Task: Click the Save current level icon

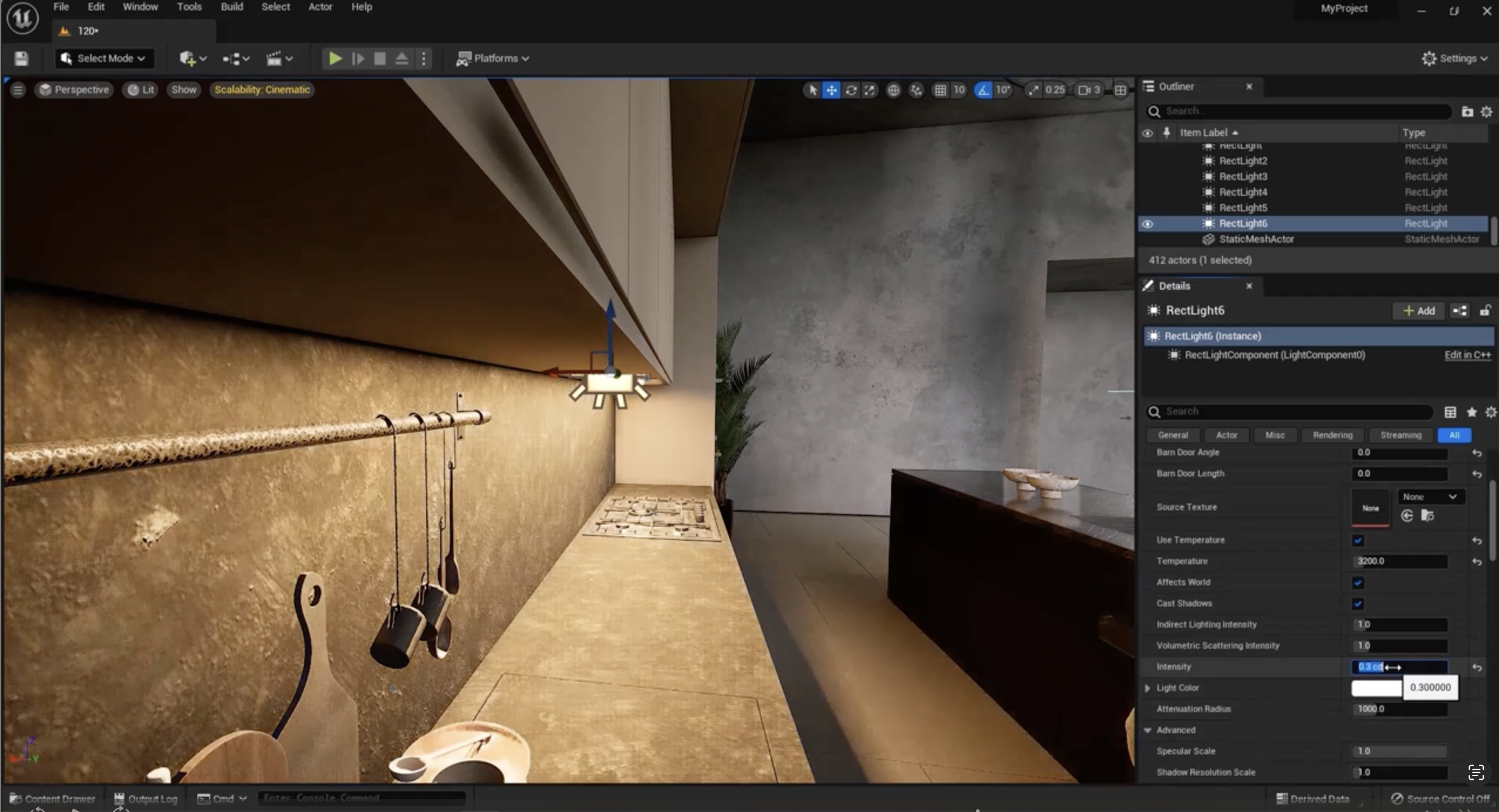Action: 22,58
